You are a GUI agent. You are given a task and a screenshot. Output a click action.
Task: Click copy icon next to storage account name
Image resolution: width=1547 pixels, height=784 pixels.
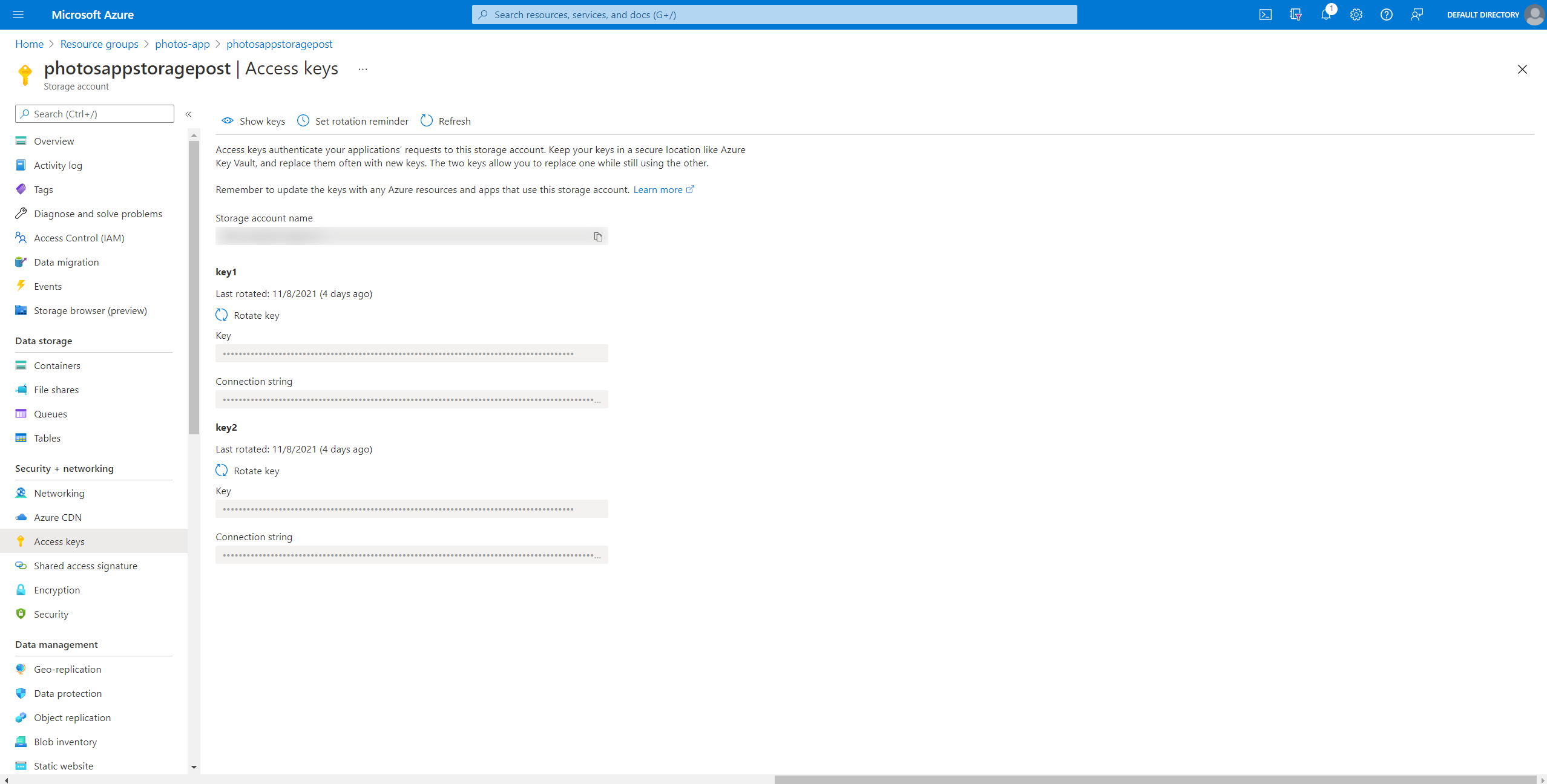(599, 236)
